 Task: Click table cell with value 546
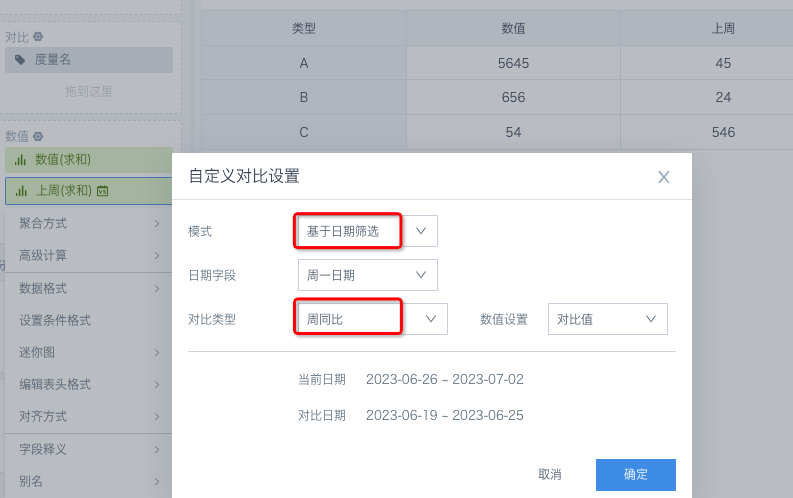[x=723, y=132]
